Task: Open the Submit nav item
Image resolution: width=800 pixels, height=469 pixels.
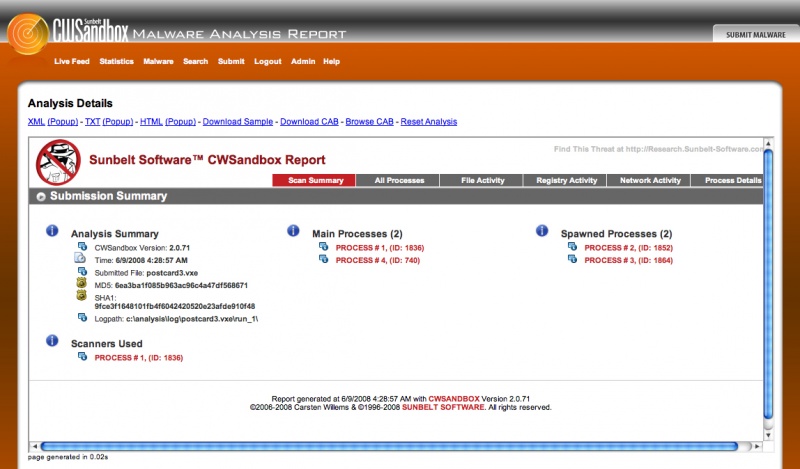Action: [x=231, y=61]
